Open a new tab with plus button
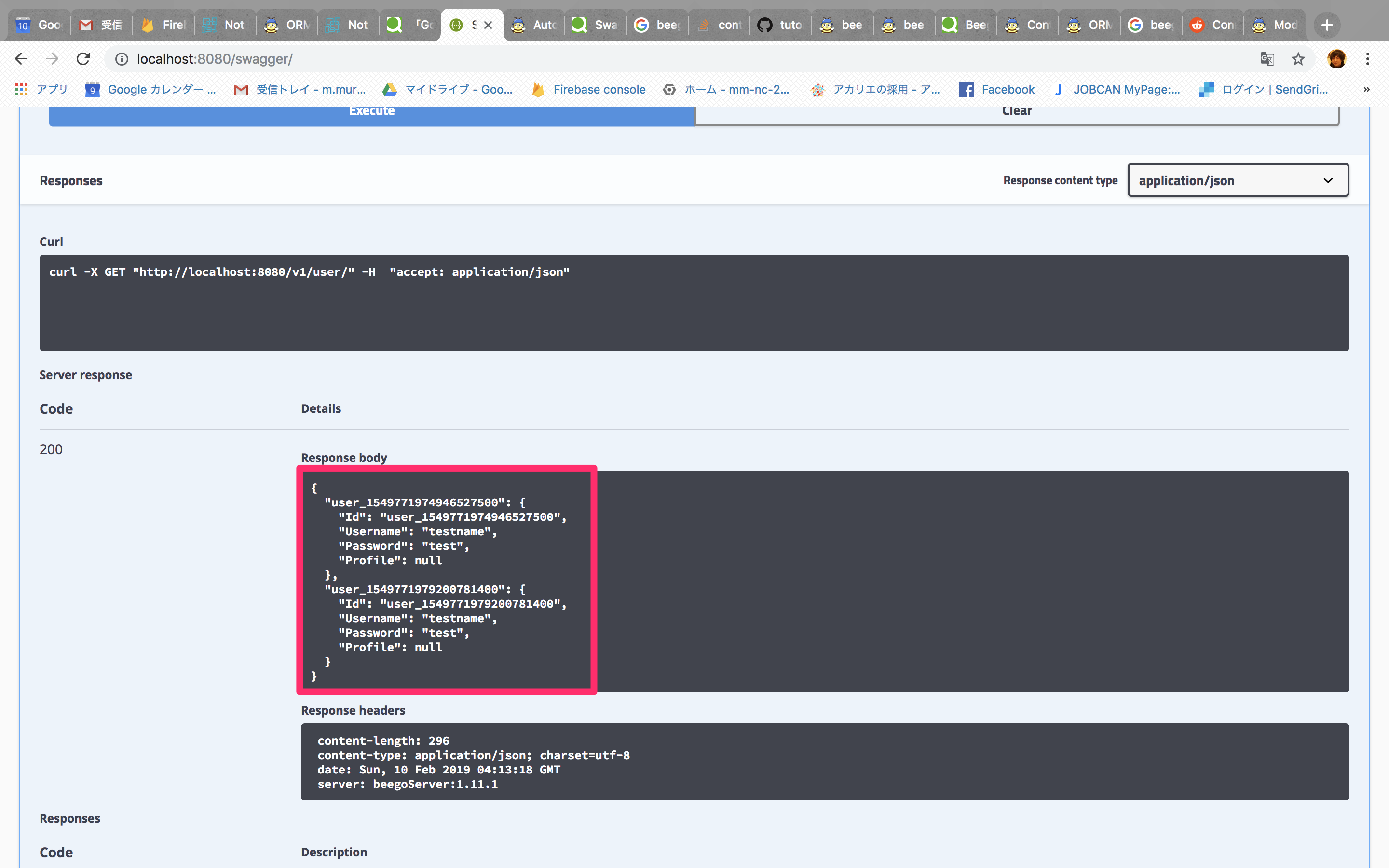Screen dimensions: 1389x868 1326,25
